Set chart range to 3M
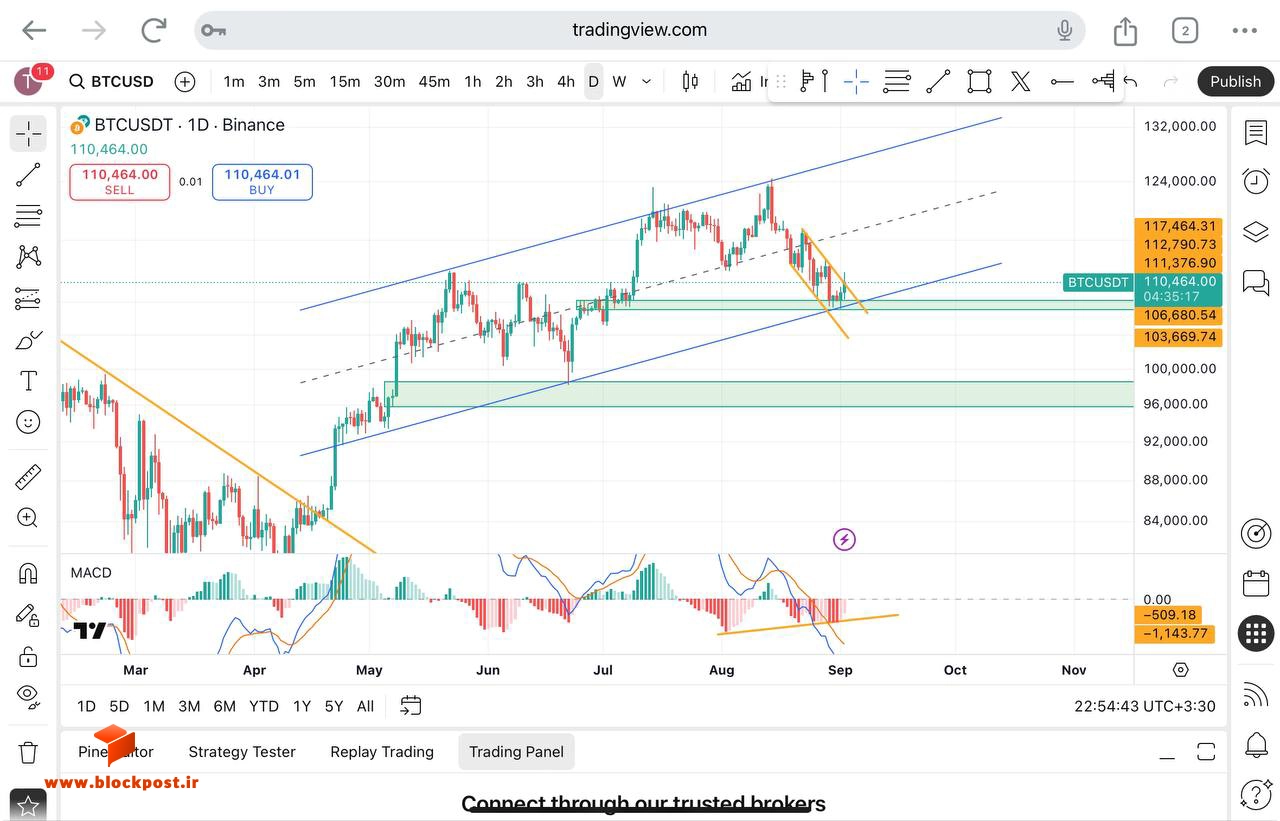The image size is (1280, 821). pos(189,706)
